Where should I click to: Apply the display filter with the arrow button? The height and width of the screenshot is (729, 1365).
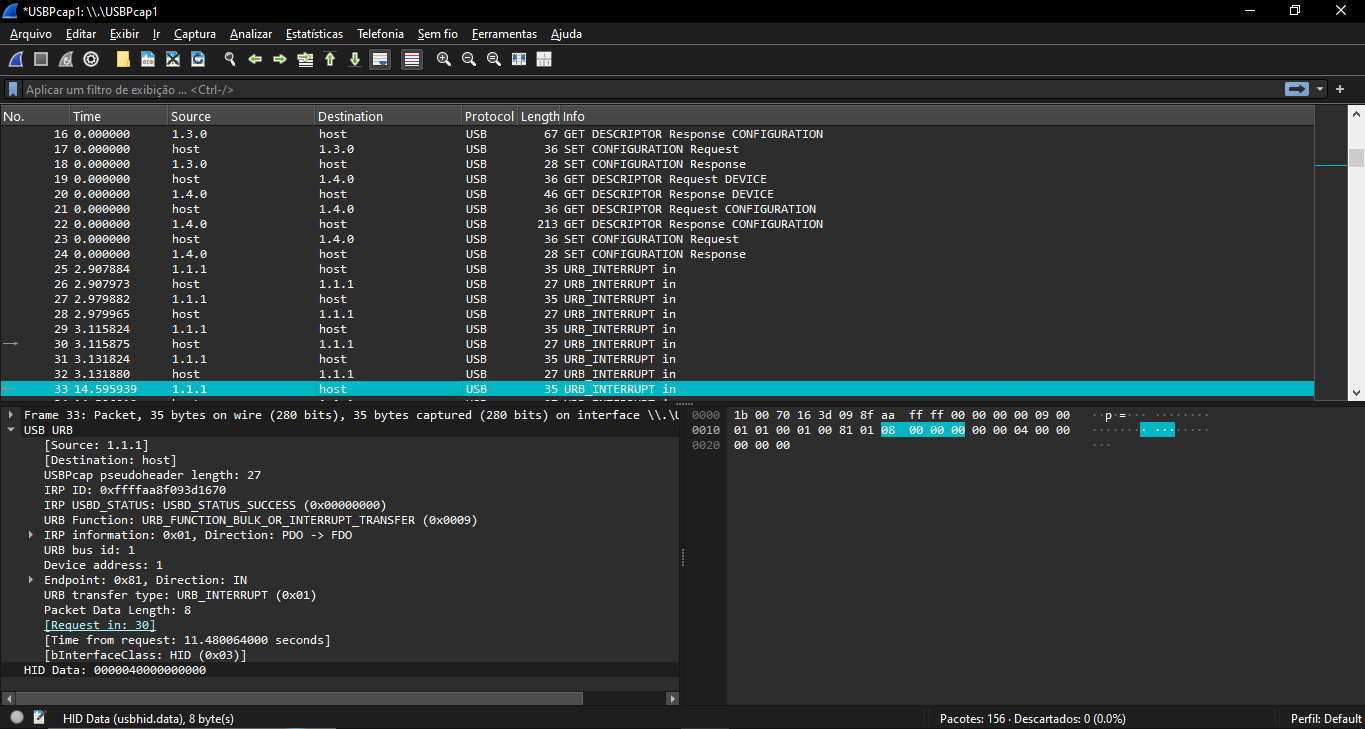point(1297,89)
